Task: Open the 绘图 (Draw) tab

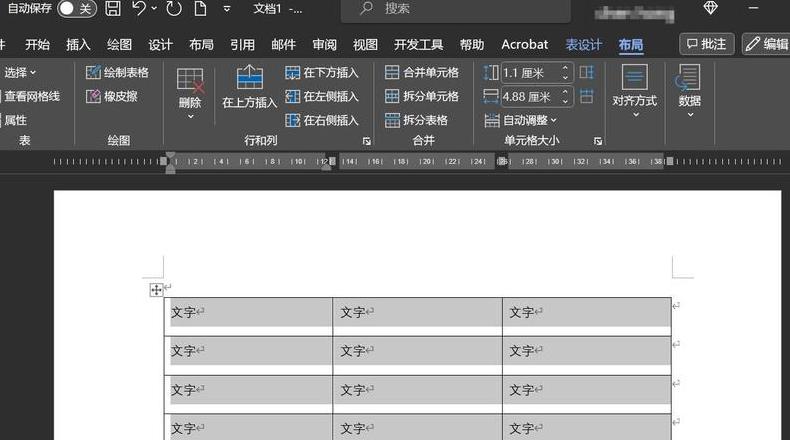Action: click(119, 44)
